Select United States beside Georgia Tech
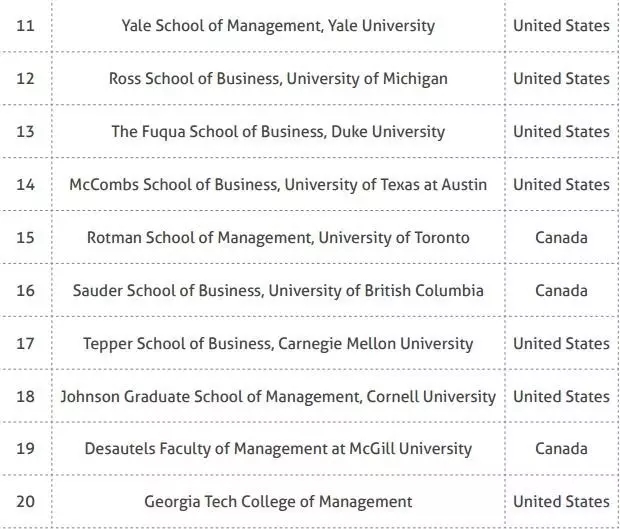 561,502
